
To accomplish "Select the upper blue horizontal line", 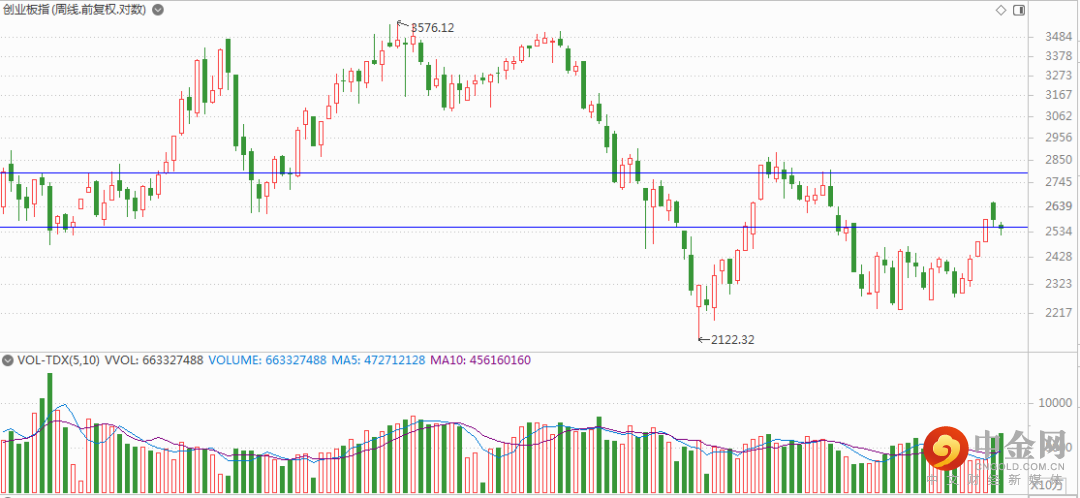I will coord(500,173).
